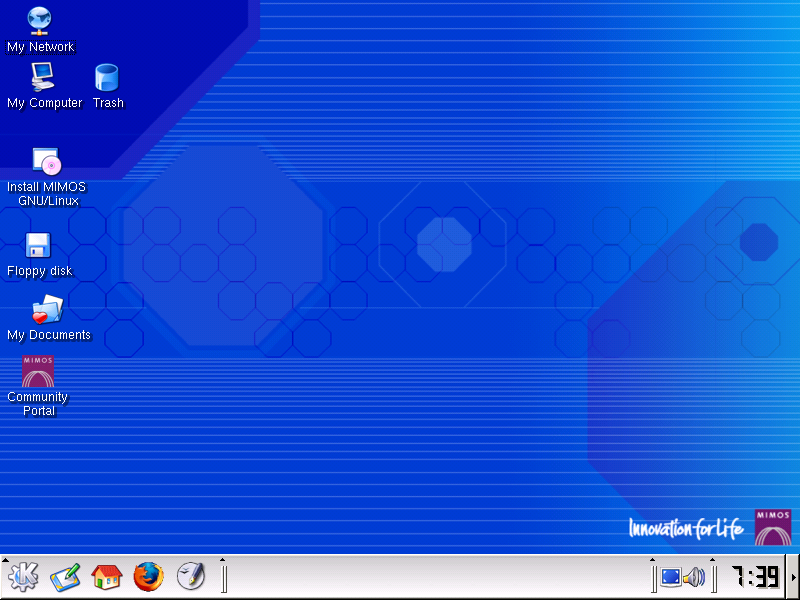Hide the panel with the right-edge arrow
800x600 pixels.
(794, 577)
